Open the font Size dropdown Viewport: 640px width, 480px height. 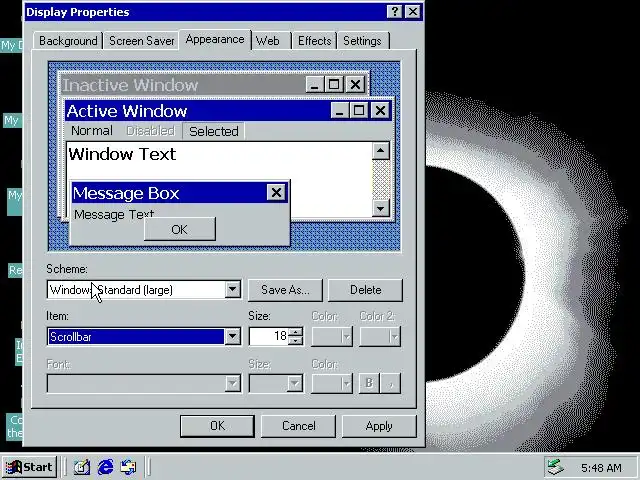click(x=295, y=384)
